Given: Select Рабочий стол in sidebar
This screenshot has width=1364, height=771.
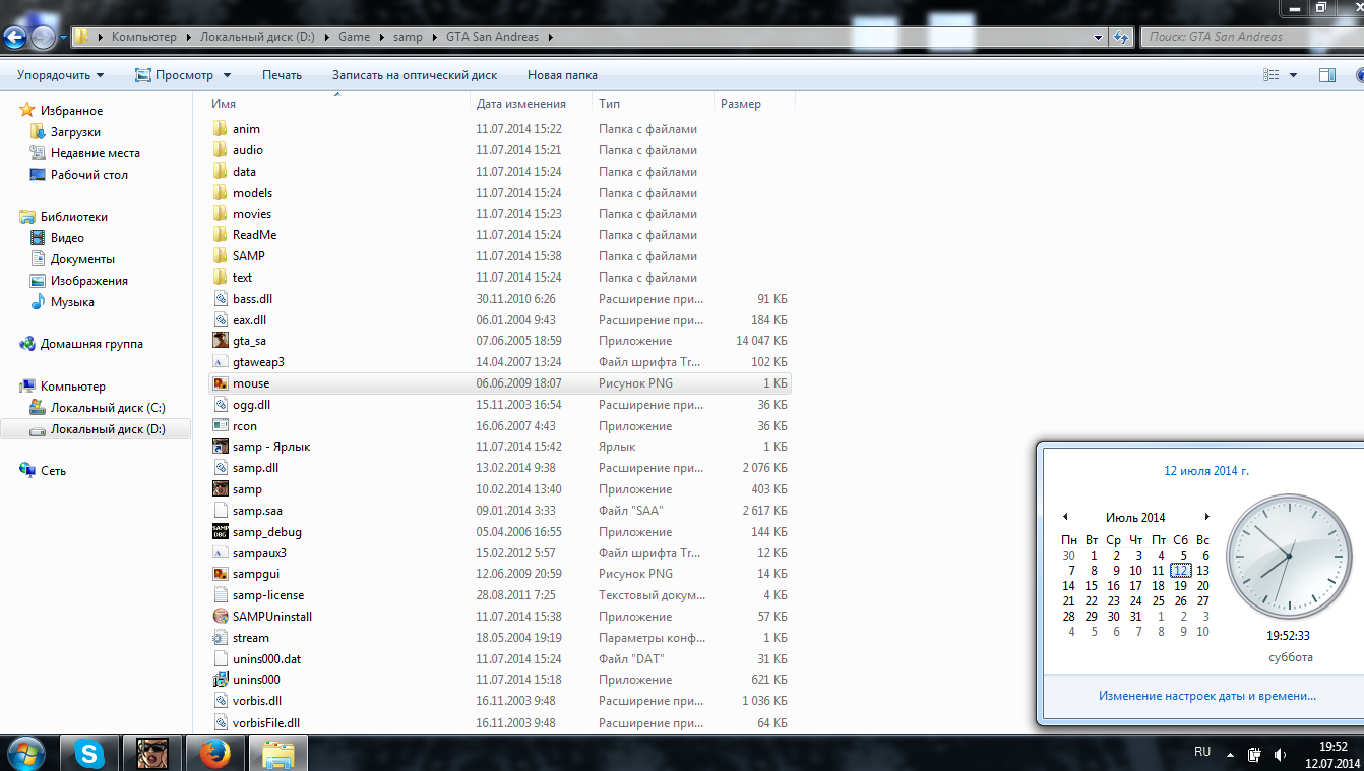Looking at the screenshot, I should [x=89, y=175].
